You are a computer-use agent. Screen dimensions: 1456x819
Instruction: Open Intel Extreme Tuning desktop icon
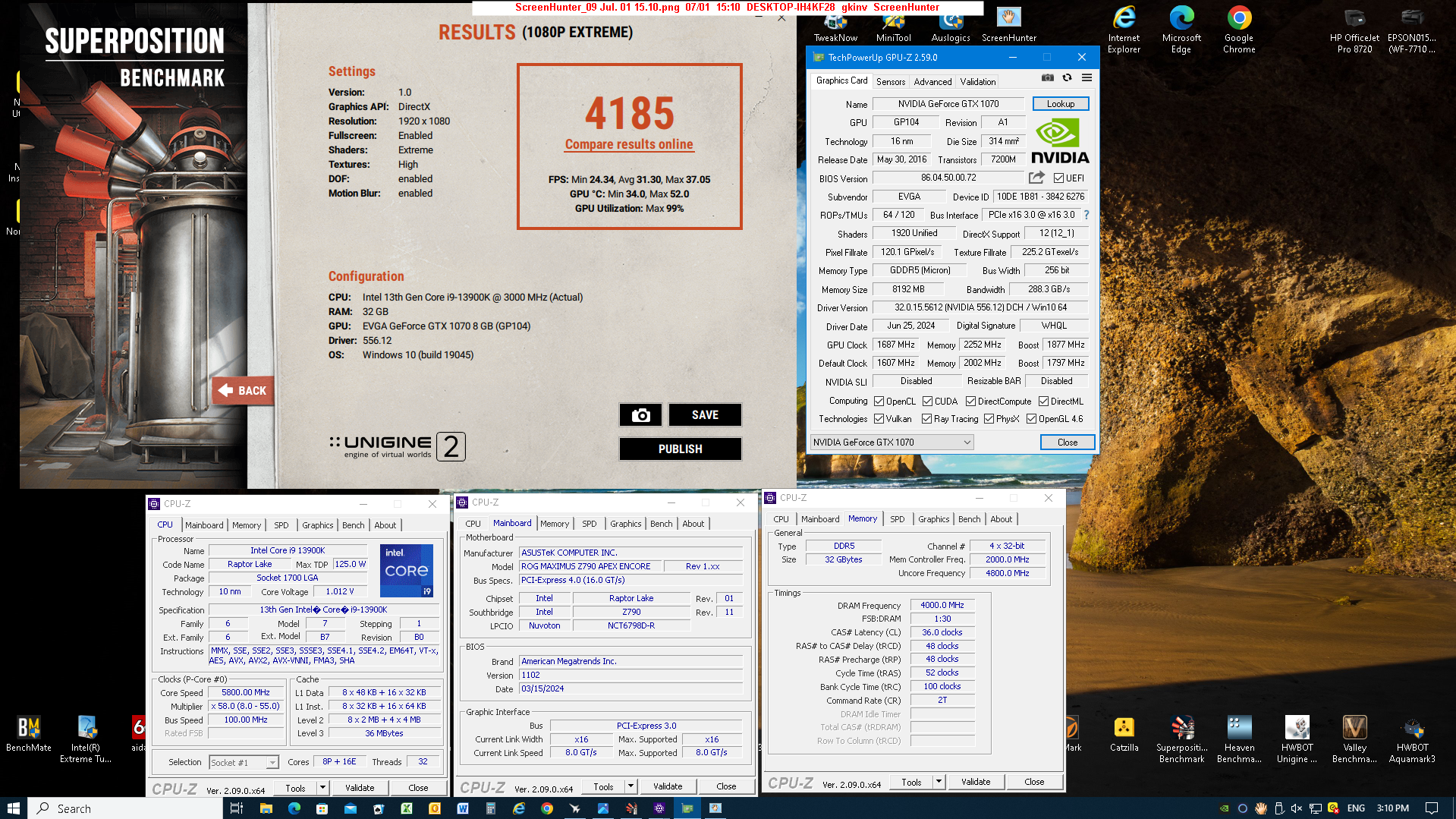(x=86, y=740)
